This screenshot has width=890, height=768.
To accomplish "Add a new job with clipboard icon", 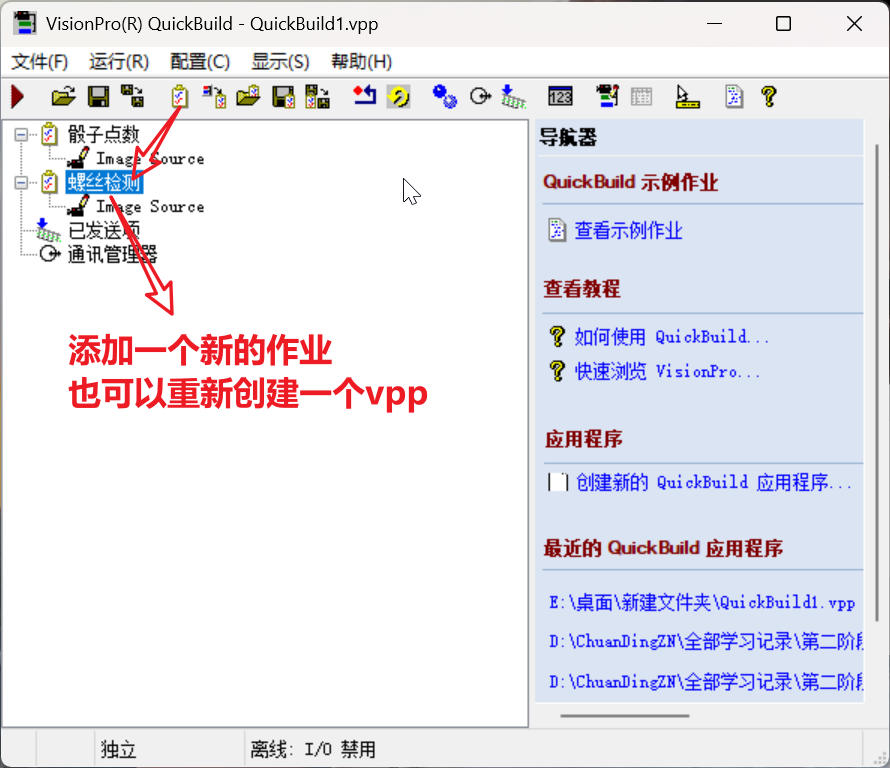I will [180, 96].
